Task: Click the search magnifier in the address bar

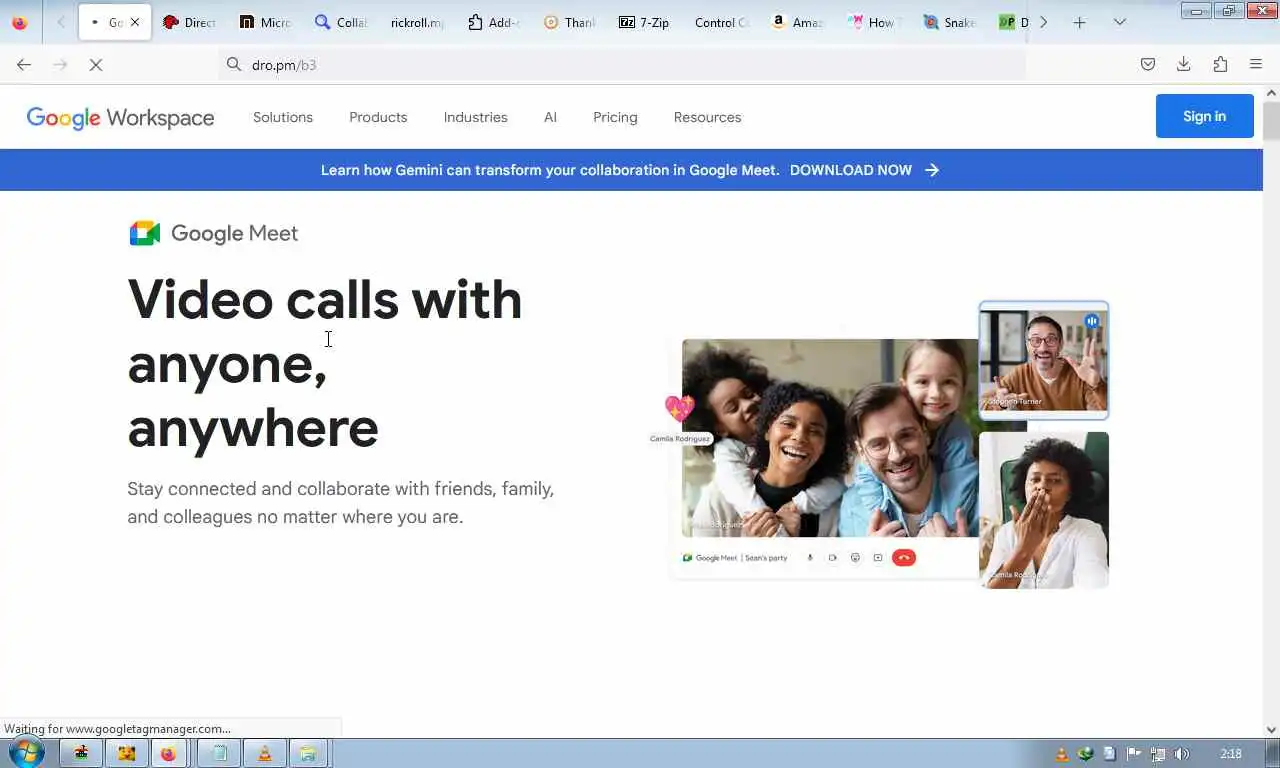Action: point(234,64)
